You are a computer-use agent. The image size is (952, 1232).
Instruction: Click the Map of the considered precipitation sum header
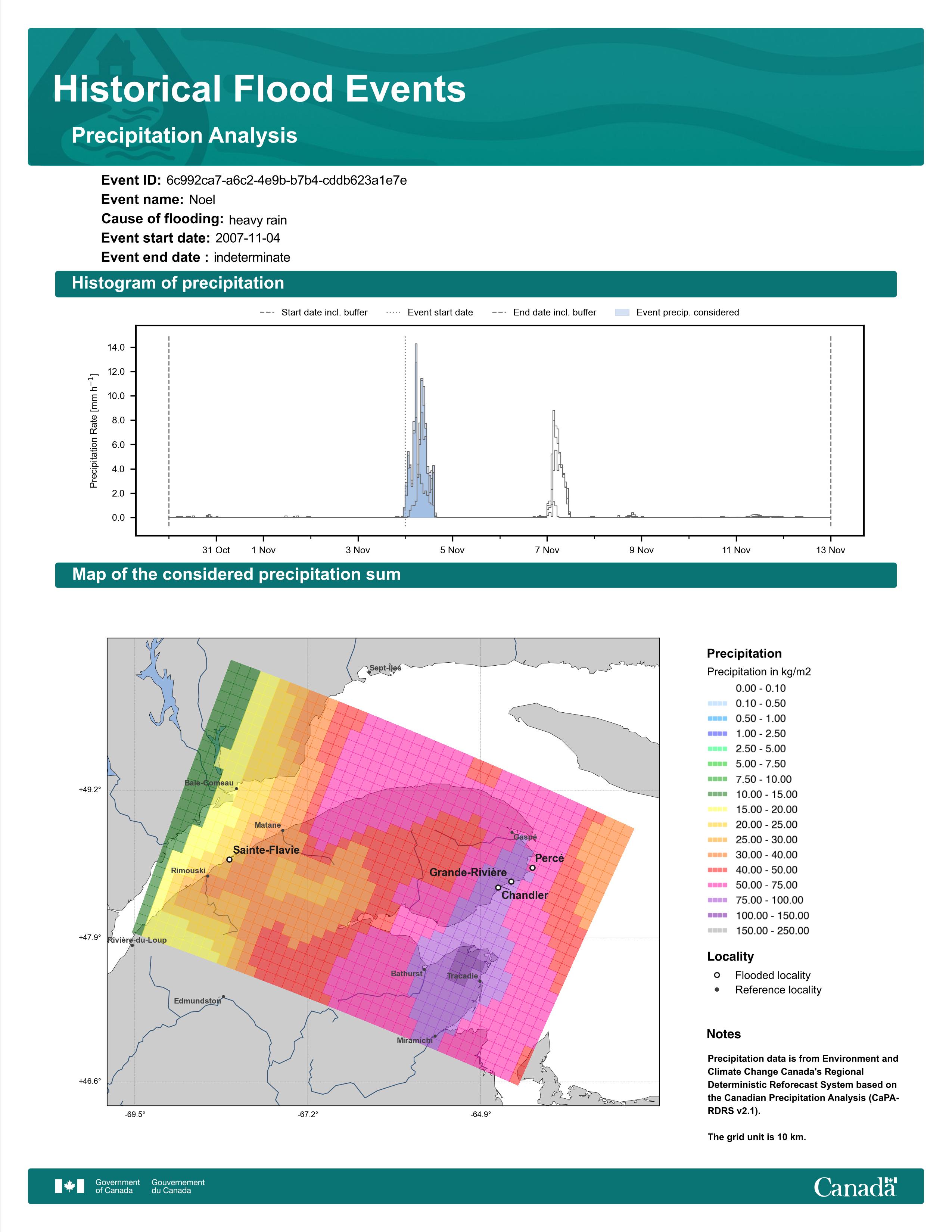pos(236,574)
